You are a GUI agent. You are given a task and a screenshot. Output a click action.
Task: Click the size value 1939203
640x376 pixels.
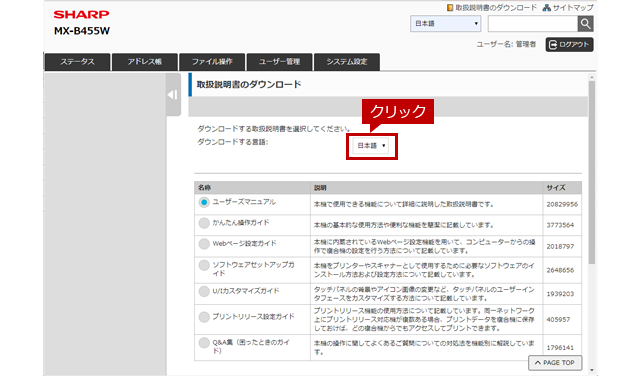[x=560, y=294]
